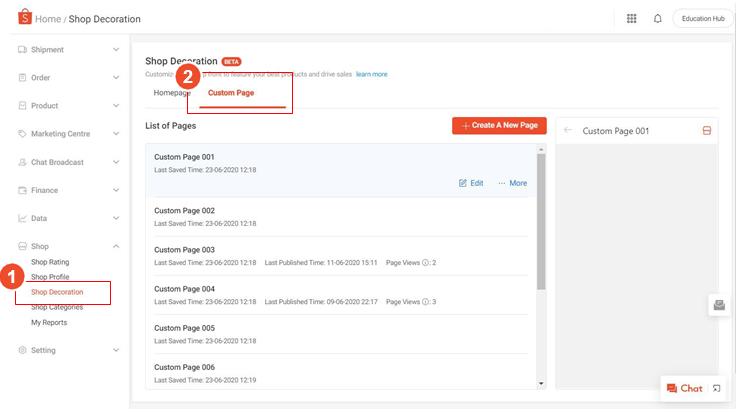
Task: Open the apps grid menu icon
Action: [631, 18]
